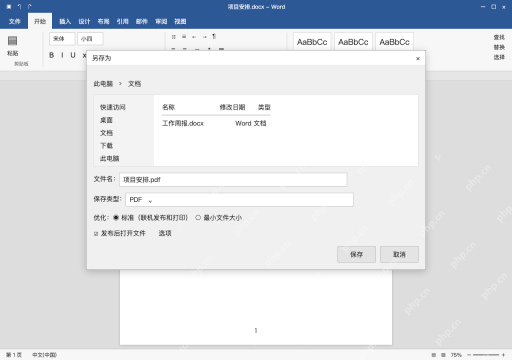This screenshot has width=512, height=360.
Task: Click the bullet list icon in ribbon
Action: tap(174, 37)
